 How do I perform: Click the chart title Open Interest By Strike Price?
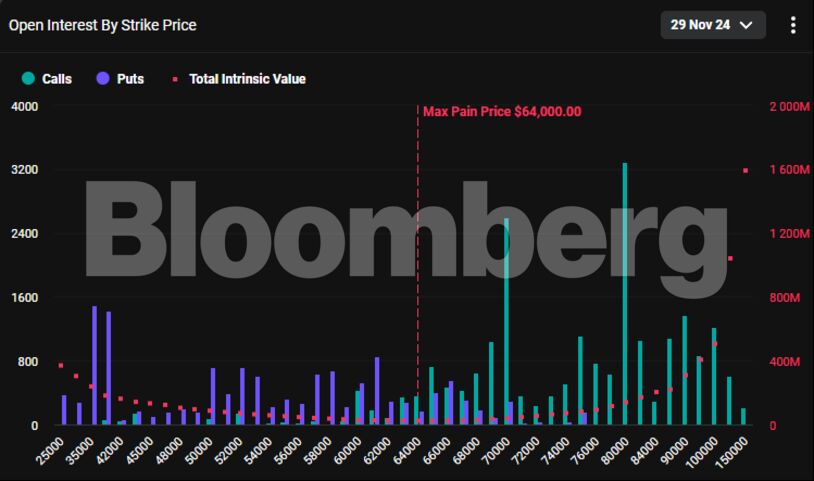point(103,25)
